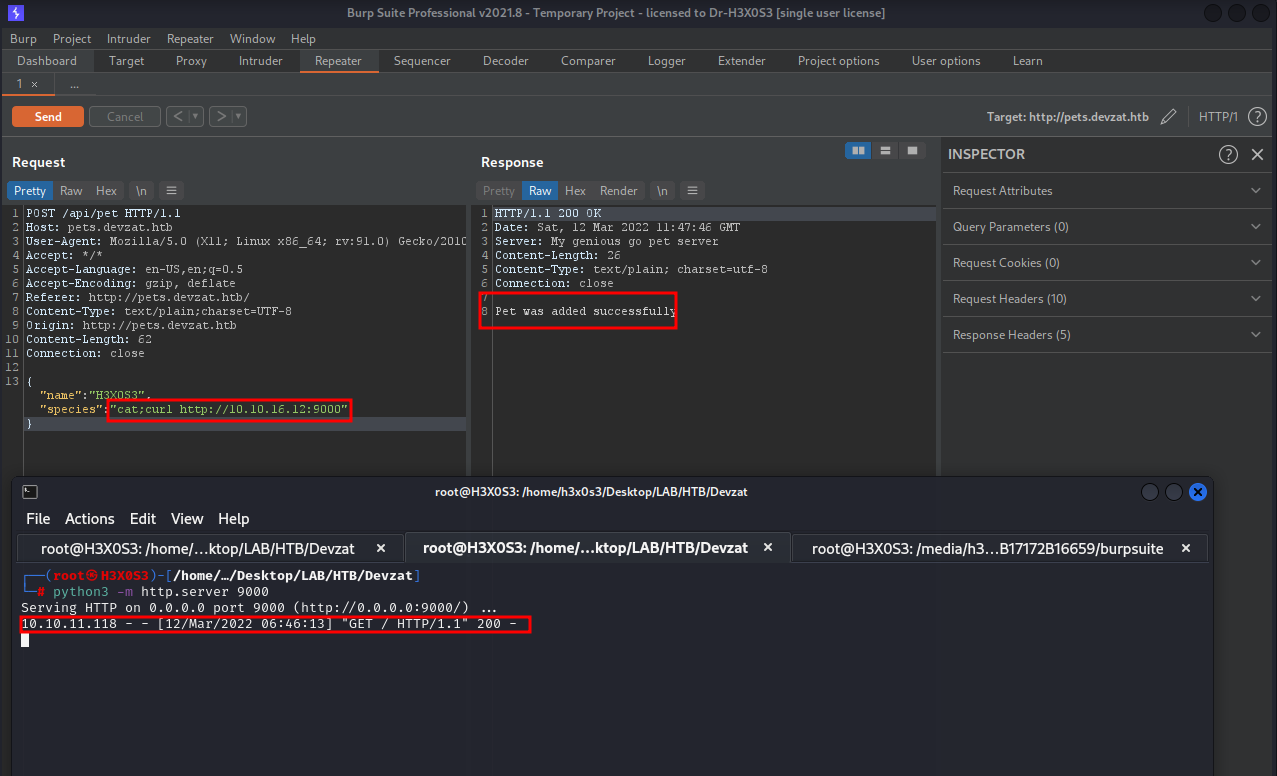1277x776 pixels.
Task: Select the first Devzat terminal tab
Action: 211,548
